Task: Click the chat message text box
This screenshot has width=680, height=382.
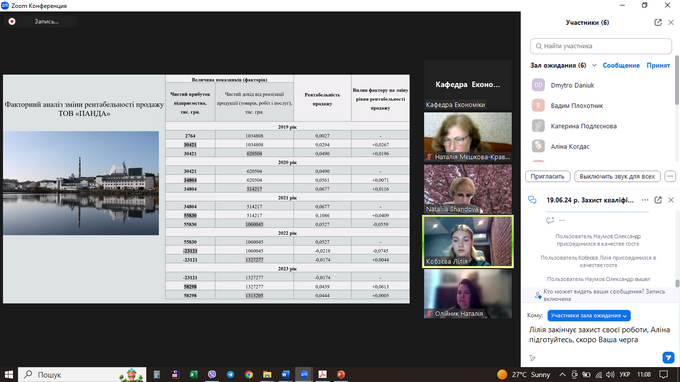Action: (600, 335)
